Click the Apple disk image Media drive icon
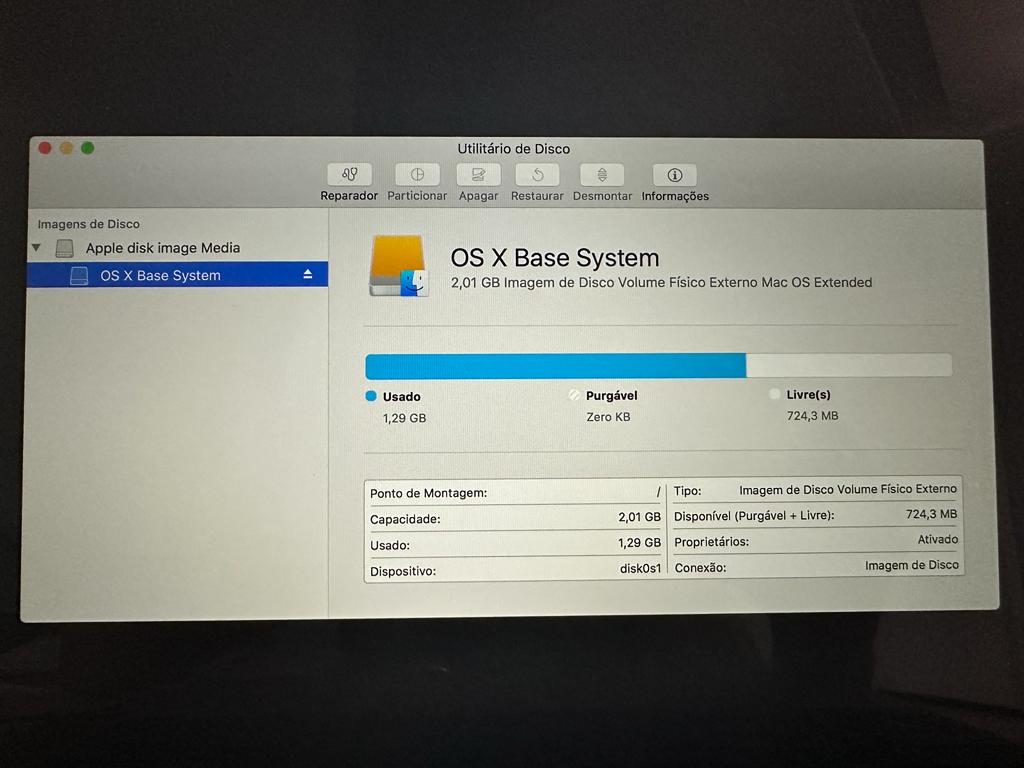 tap(65, 248)
